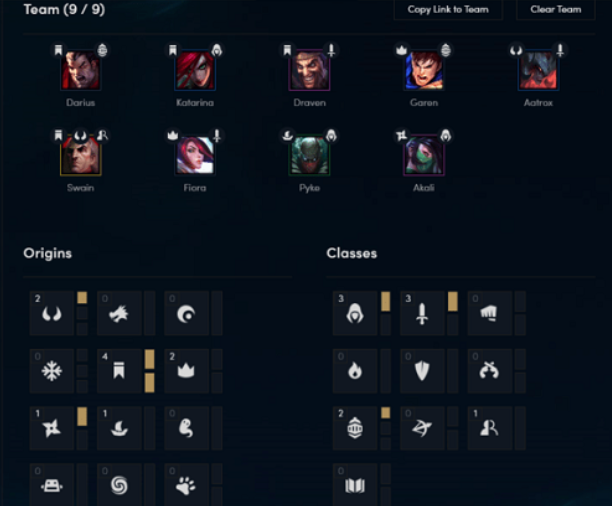Click the Akali champion portrait
Viewport: 612px width, 506px height.
424,155
